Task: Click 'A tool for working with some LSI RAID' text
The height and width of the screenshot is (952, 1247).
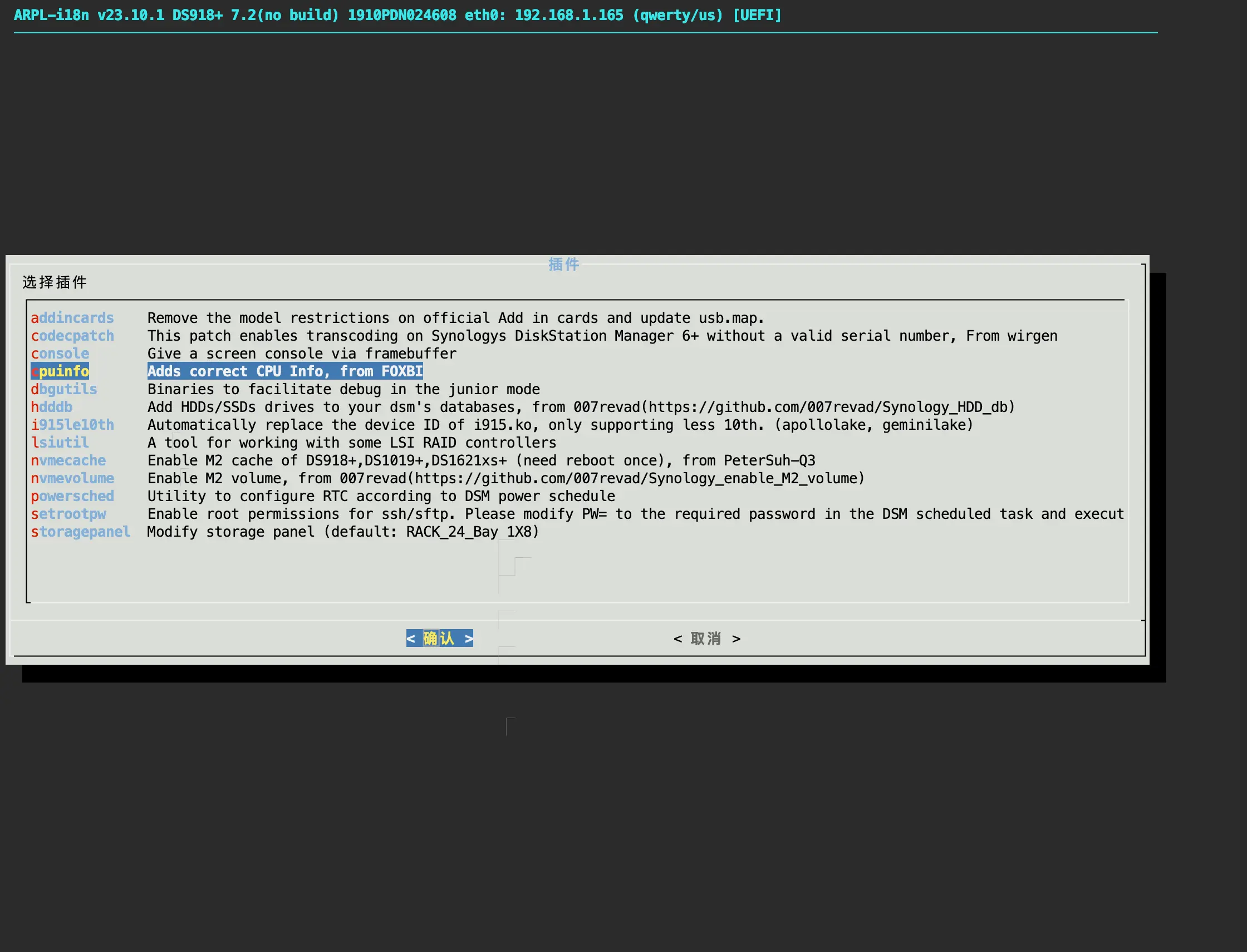Action: pos(351,443)
